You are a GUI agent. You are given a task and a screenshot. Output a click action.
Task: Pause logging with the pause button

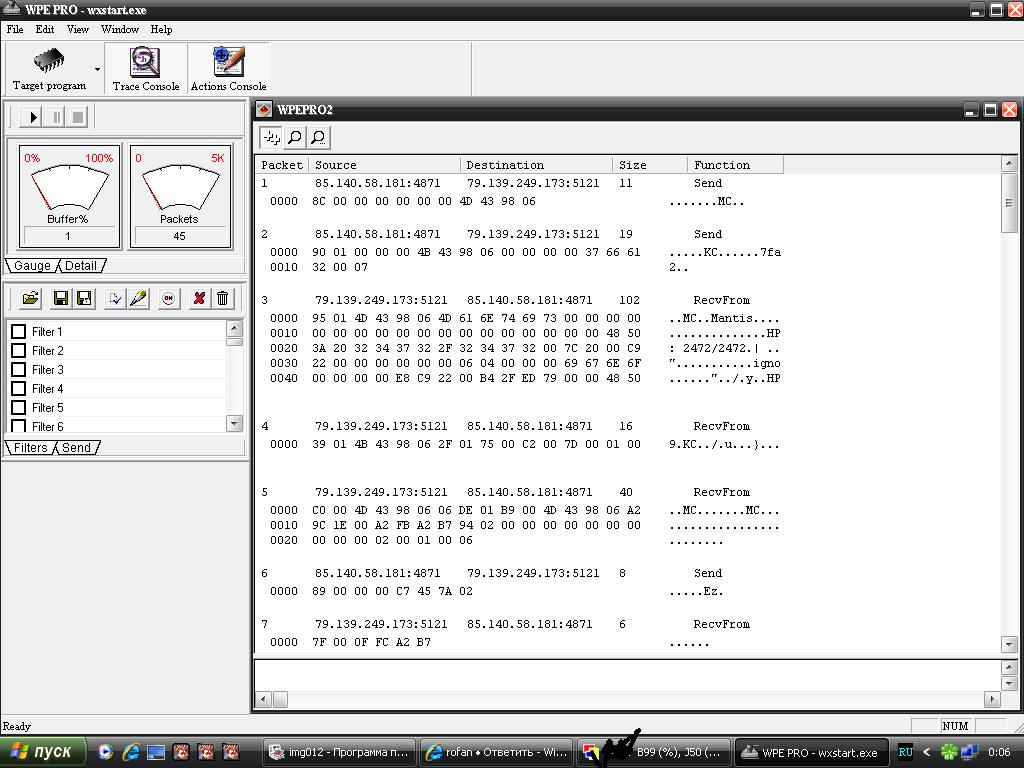coord(57,117)
